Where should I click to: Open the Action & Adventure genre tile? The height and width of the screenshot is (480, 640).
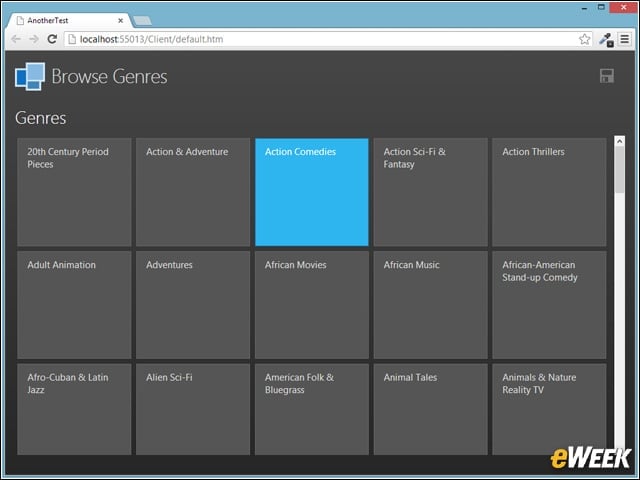click(193, 192)
